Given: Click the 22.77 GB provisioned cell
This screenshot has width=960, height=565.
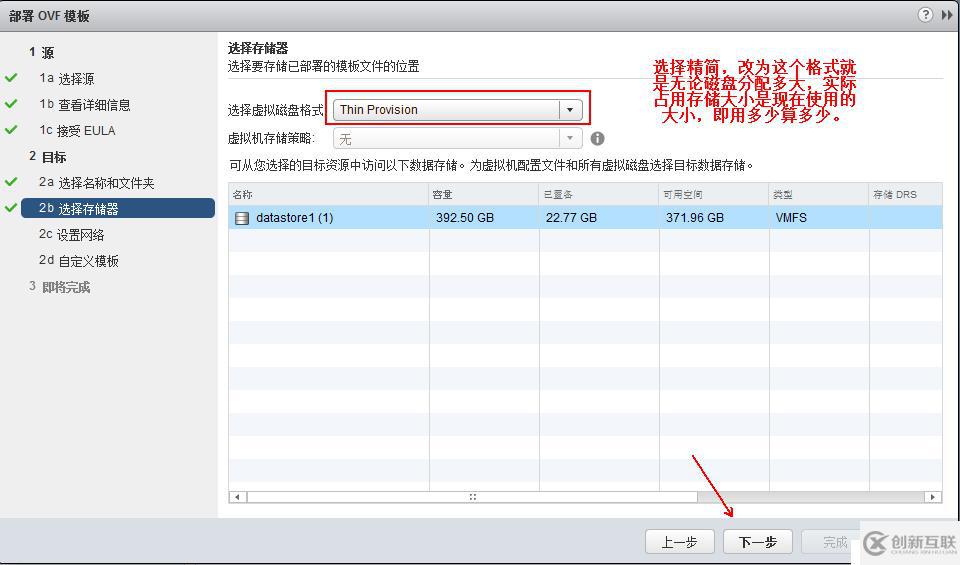Looking at the screenshot, I should (571, 218).
